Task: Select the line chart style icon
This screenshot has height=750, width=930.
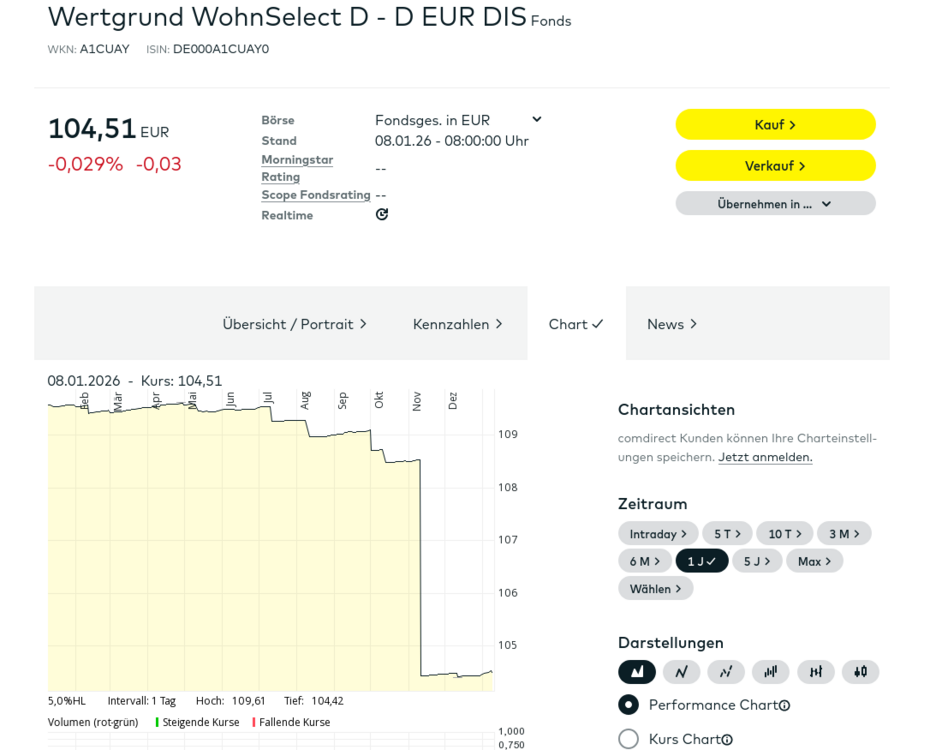Action: click(681, 672)
